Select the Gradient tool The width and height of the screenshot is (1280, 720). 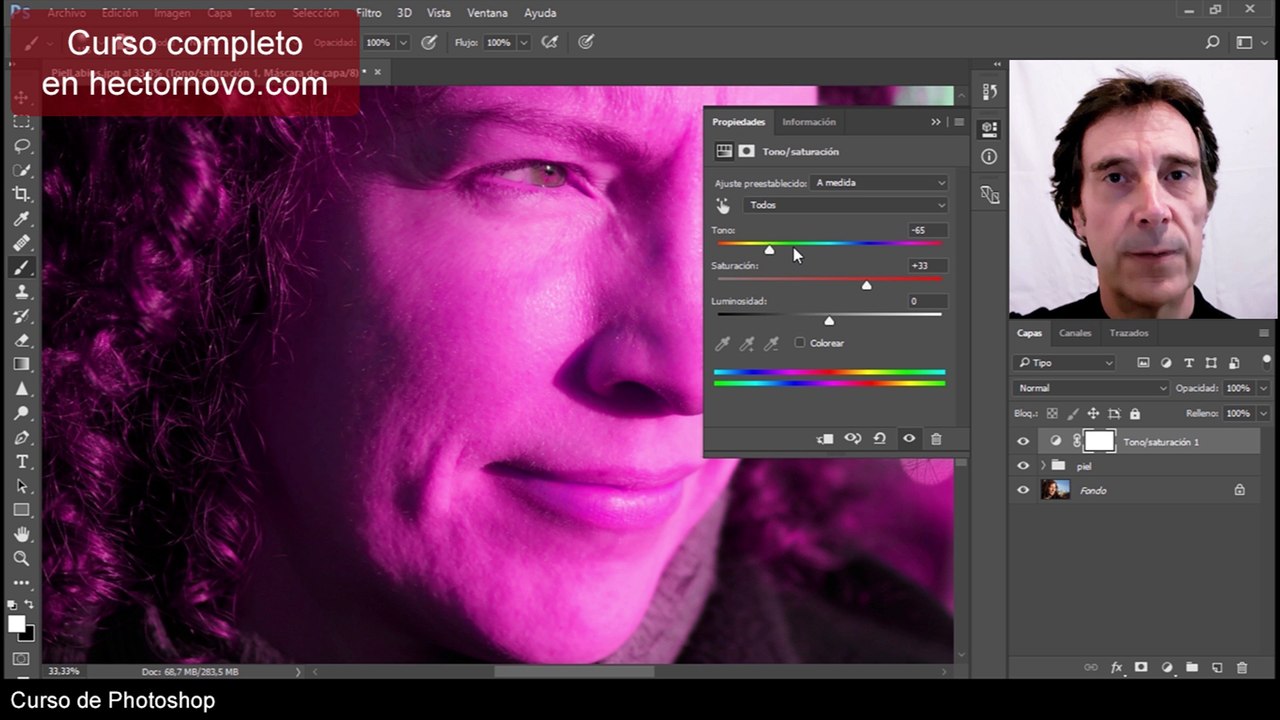(x=22, y=365)
